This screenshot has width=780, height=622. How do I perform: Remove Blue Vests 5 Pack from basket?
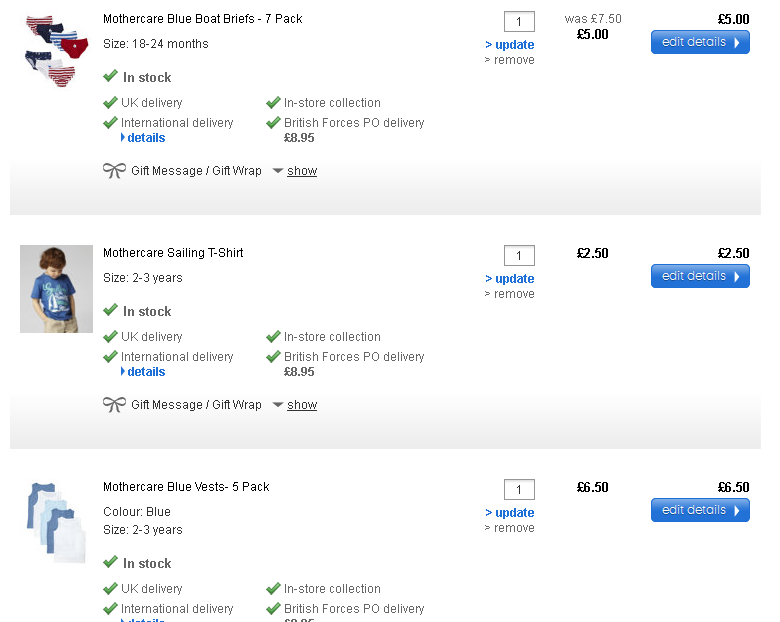(x=513, y=528)
